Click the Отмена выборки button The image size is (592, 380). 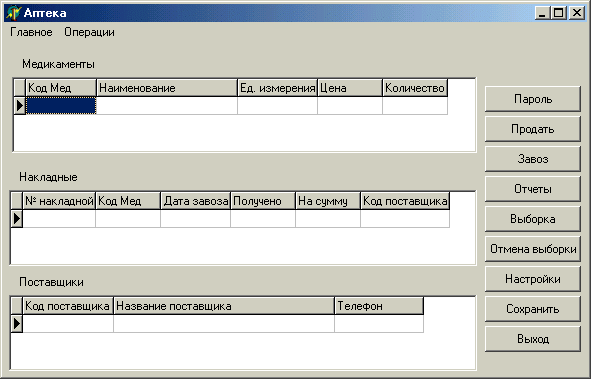point(533,249)
